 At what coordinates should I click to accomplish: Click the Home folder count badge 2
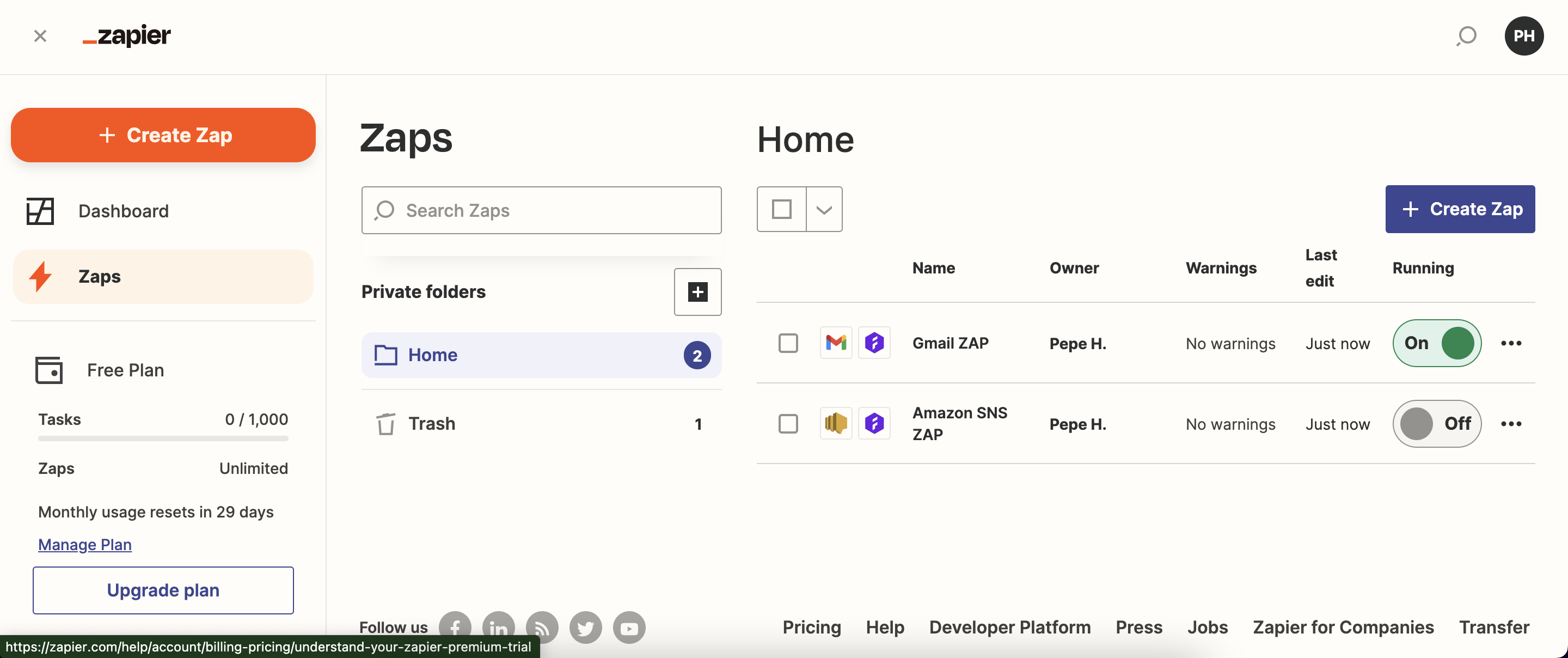pyautogui.click(x=697, y=355)
